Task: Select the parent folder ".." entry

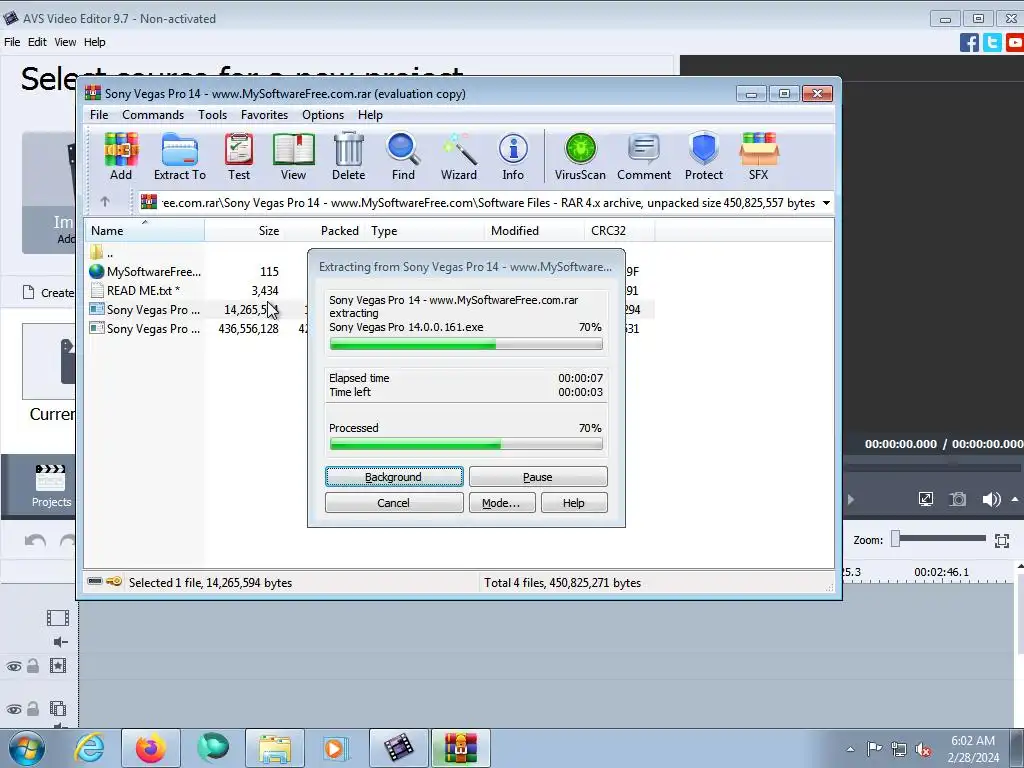Action: coord(102,252)
